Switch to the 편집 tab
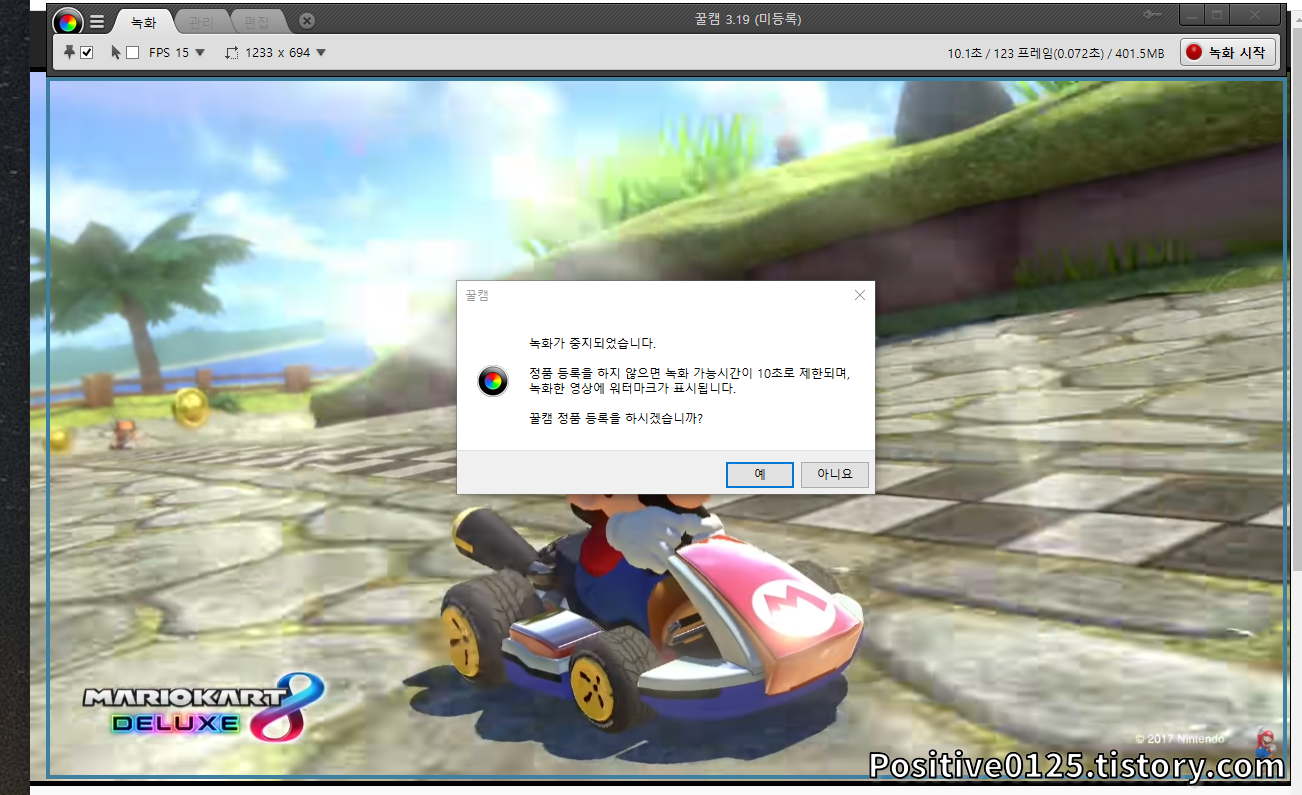1302x795 pixels. [x=258, y=21]
